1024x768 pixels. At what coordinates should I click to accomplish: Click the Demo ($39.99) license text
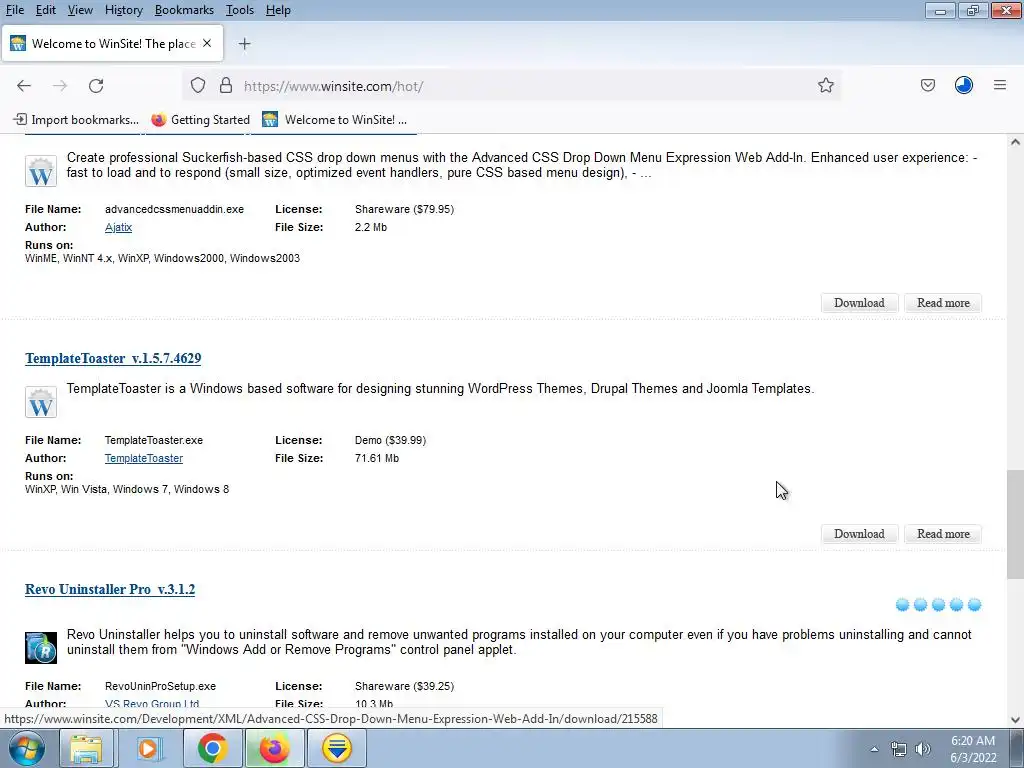point(390,441)
